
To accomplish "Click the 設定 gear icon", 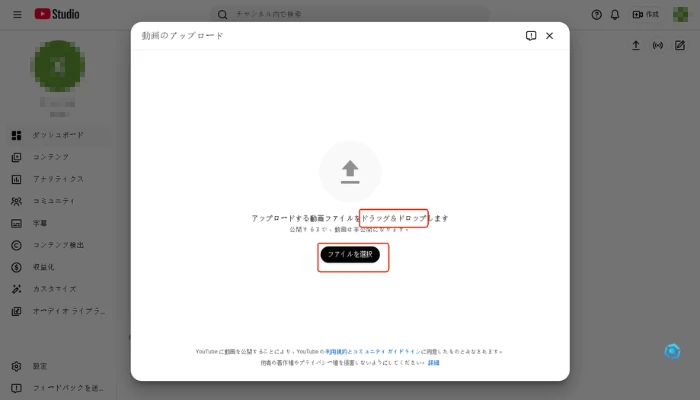I will click(x=17, y=366).
